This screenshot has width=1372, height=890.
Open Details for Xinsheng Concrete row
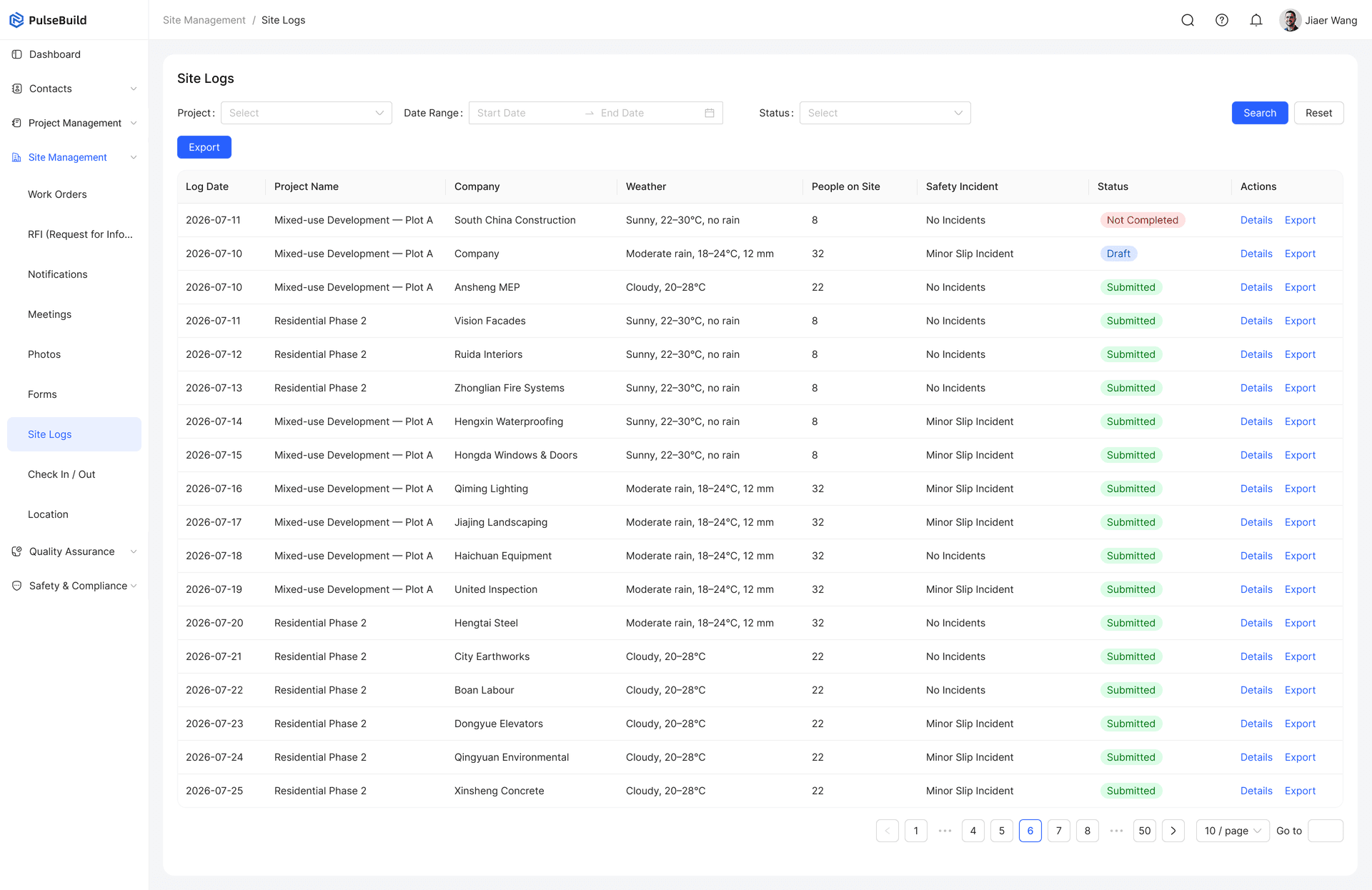[1256, 791]
